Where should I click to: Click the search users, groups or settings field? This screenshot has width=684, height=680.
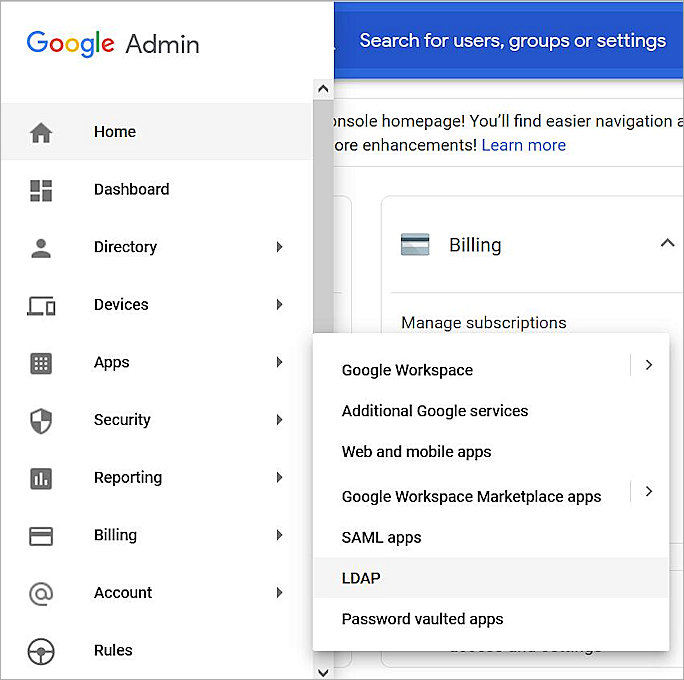tap(512, 41)
